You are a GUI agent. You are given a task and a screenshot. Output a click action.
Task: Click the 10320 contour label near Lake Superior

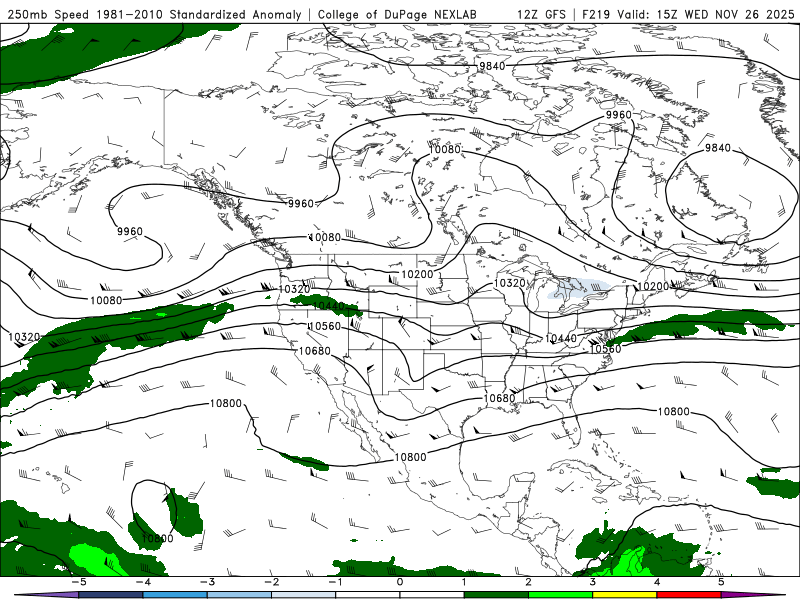[x=510, y=283]
